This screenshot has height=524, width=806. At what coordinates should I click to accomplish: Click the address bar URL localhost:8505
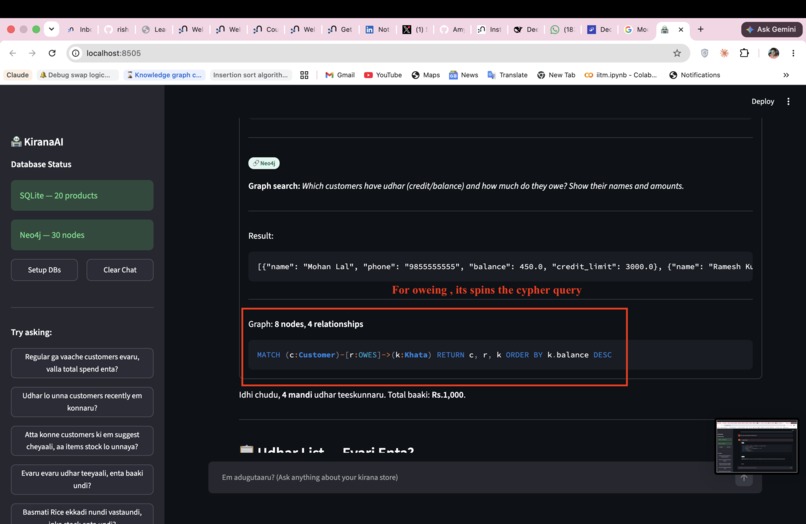[114, 53]
